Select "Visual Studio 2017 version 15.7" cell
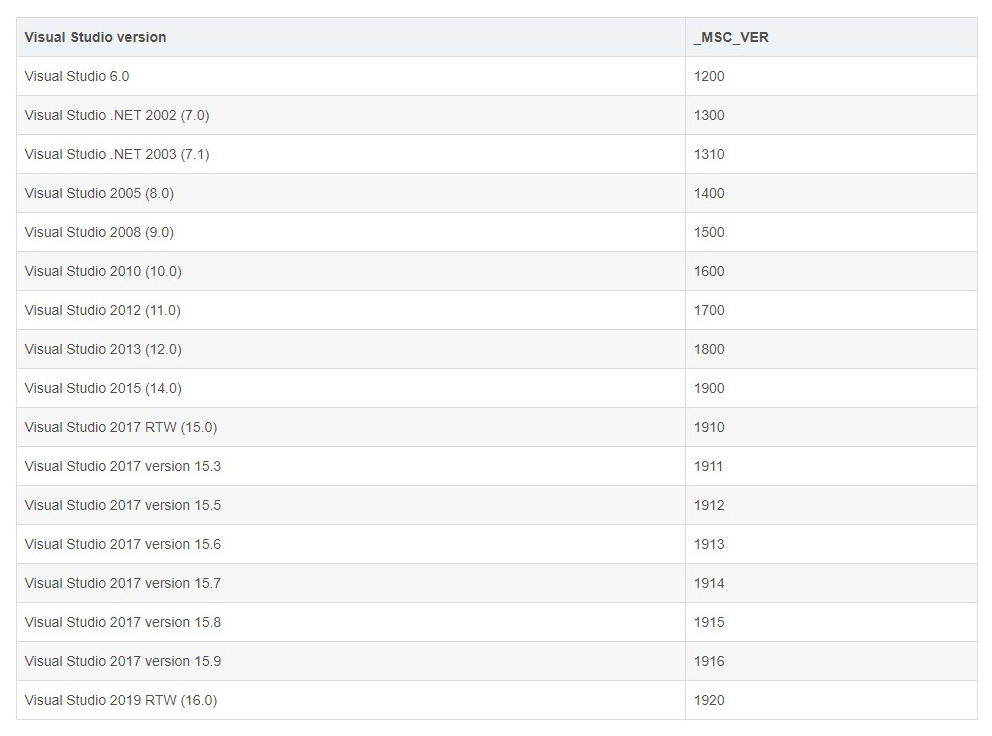This screenshot has width=992, height=736. tap(123, 583)
